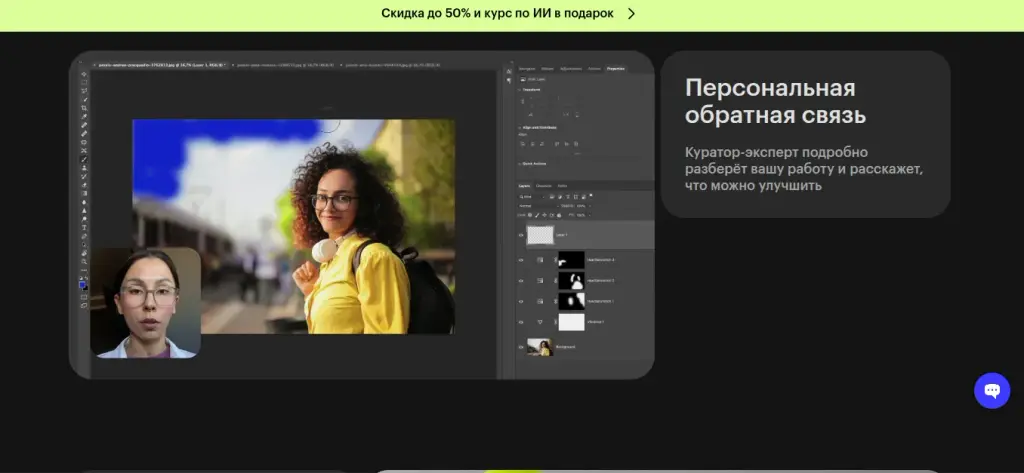Select the Eraser tool

84,185
